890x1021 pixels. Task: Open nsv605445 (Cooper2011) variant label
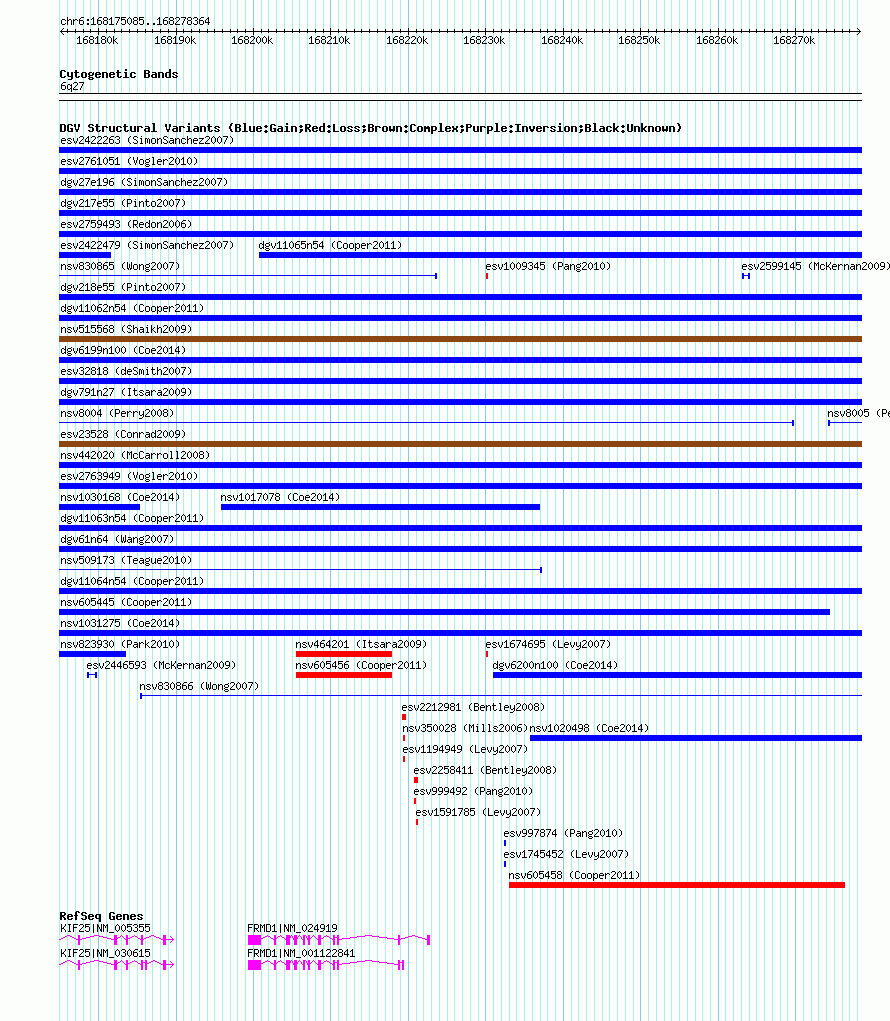(126, 602)
